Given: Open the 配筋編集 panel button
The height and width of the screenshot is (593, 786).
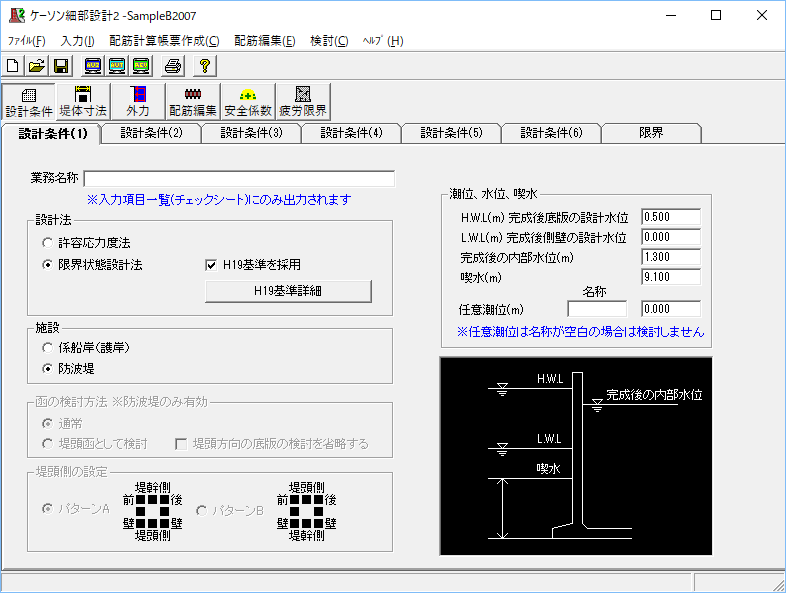Looking at the screenshot, I should [192, 102].
